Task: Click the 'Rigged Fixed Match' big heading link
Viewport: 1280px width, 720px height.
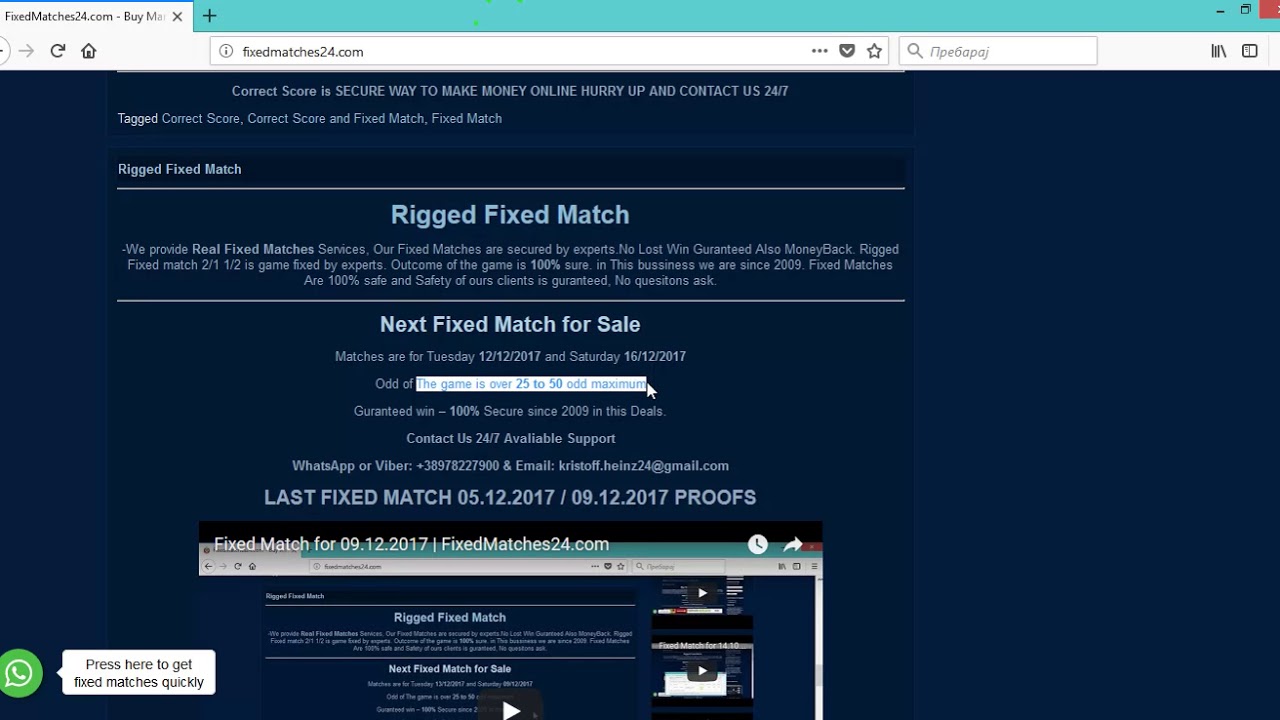Action: pyautogui.click(x=510, y=215)
